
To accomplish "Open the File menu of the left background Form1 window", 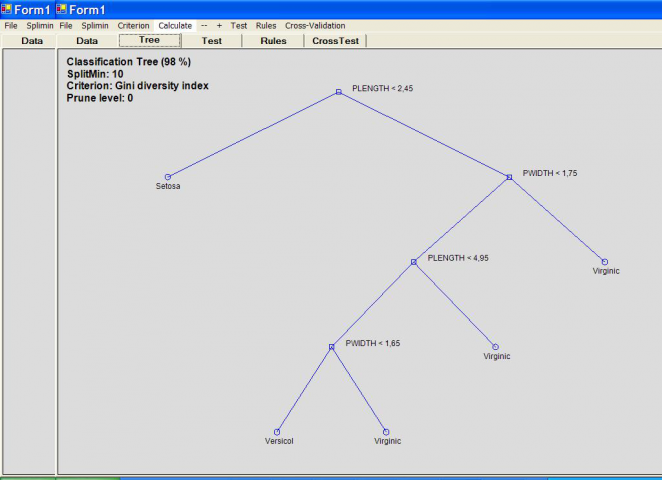I will [x=11, y=26].
